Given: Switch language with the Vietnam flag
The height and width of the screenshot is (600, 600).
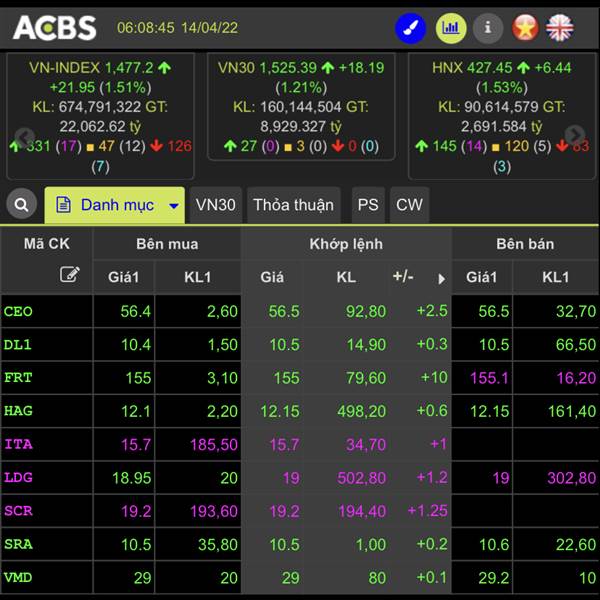Looking at the screenshot, I should point(525,27).
